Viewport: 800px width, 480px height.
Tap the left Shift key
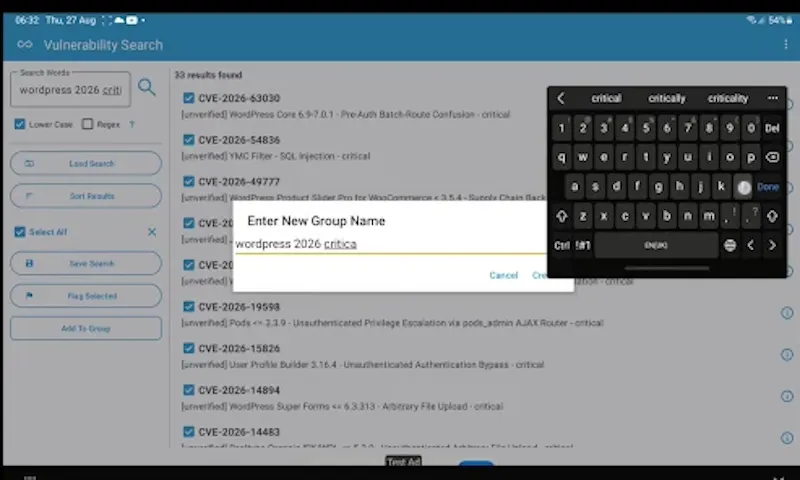tap(562, 216)
